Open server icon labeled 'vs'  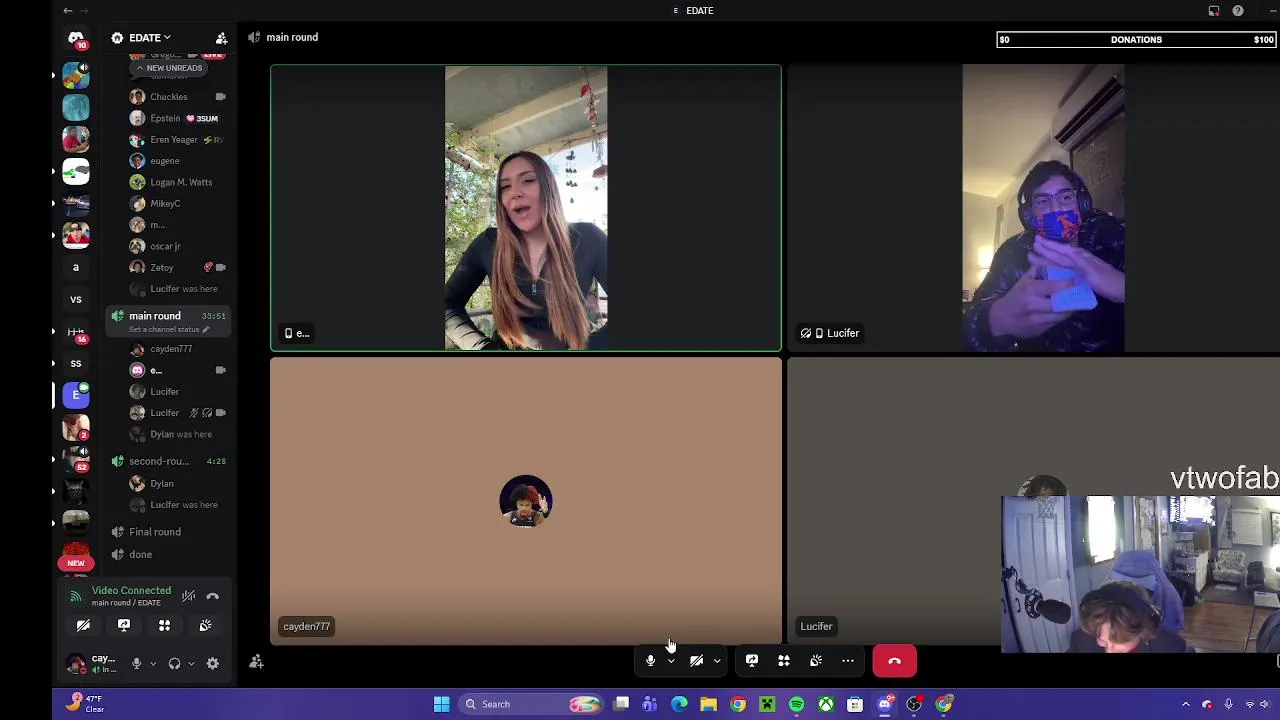76,299
